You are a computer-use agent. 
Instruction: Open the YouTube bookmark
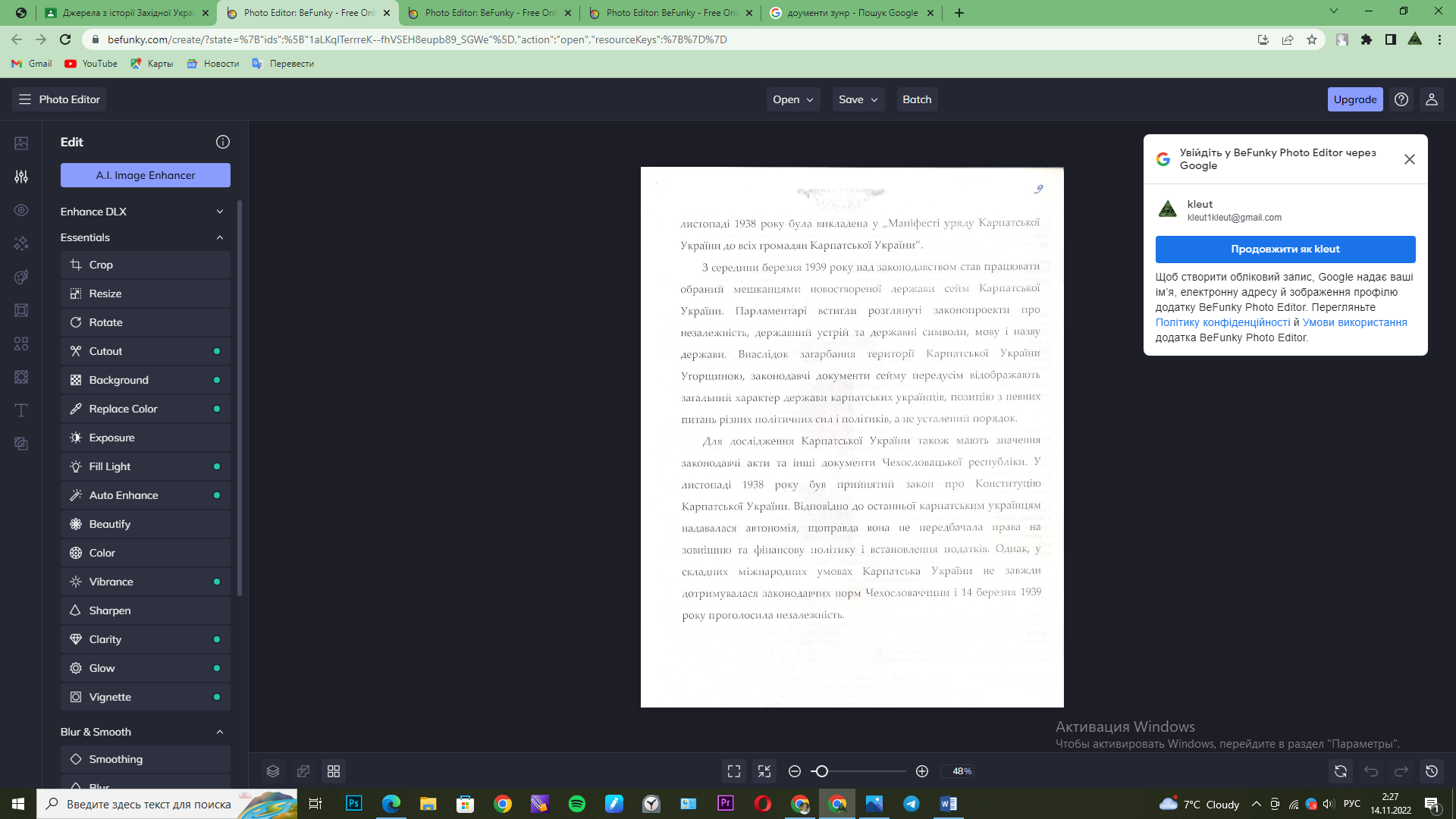click(91, 64)
